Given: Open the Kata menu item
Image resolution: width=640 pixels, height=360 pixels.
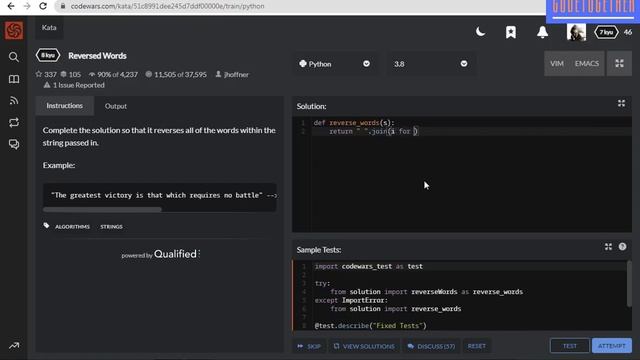Looking at the screenshot, I should pos(49,27).
